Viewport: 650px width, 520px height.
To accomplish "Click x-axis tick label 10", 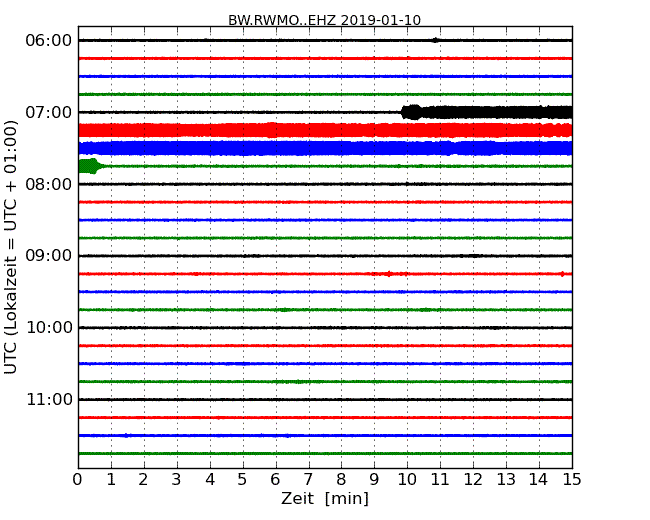I will (407, 480).
